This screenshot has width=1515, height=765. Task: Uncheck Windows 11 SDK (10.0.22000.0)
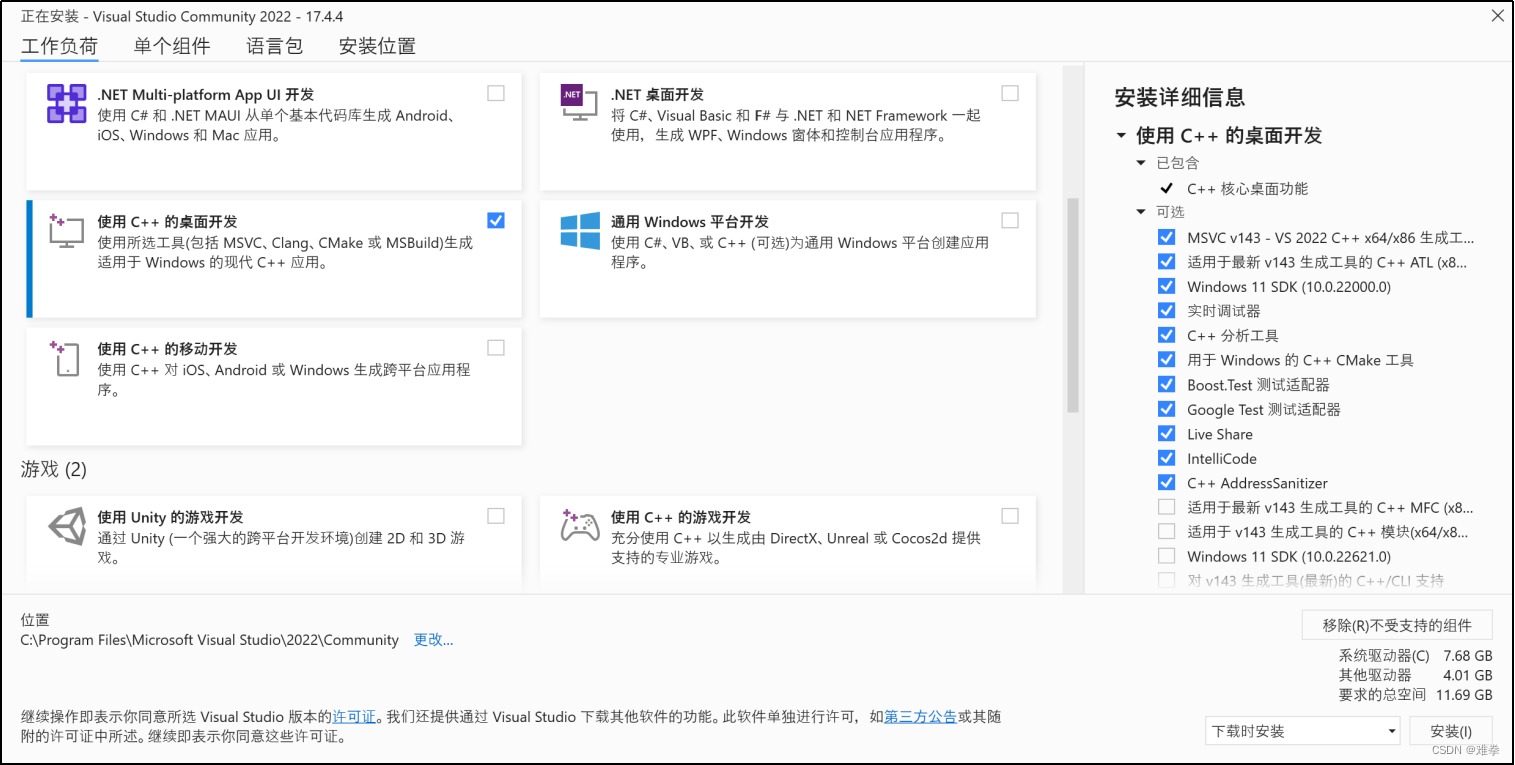tap(1166, 286)
